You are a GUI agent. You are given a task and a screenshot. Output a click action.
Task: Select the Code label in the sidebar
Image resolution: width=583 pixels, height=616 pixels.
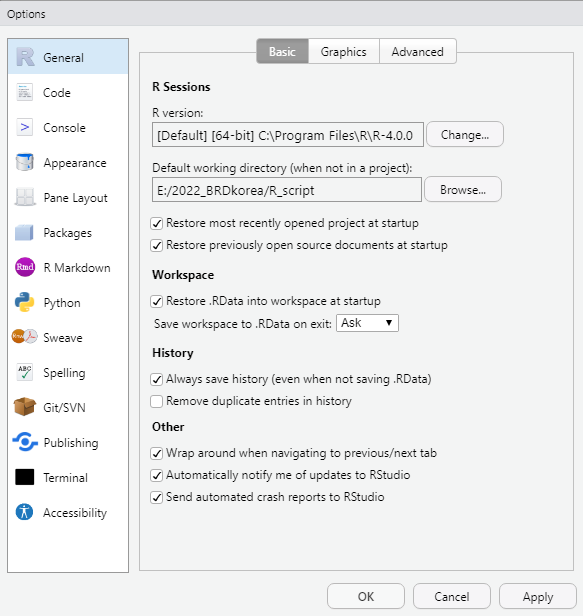(x=57, y=93)
